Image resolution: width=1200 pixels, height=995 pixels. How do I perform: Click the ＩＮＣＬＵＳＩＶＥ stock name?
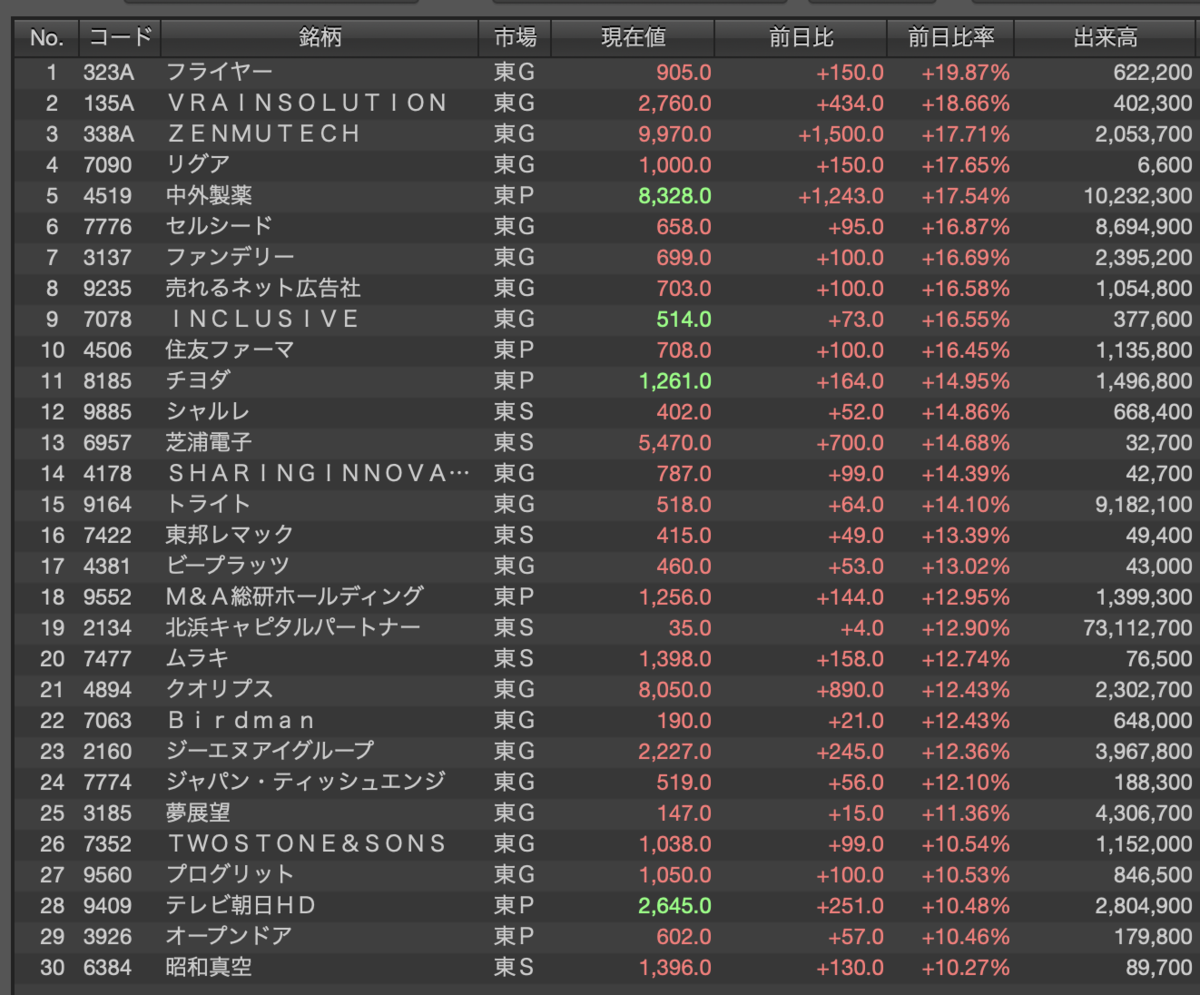(263, 319)
